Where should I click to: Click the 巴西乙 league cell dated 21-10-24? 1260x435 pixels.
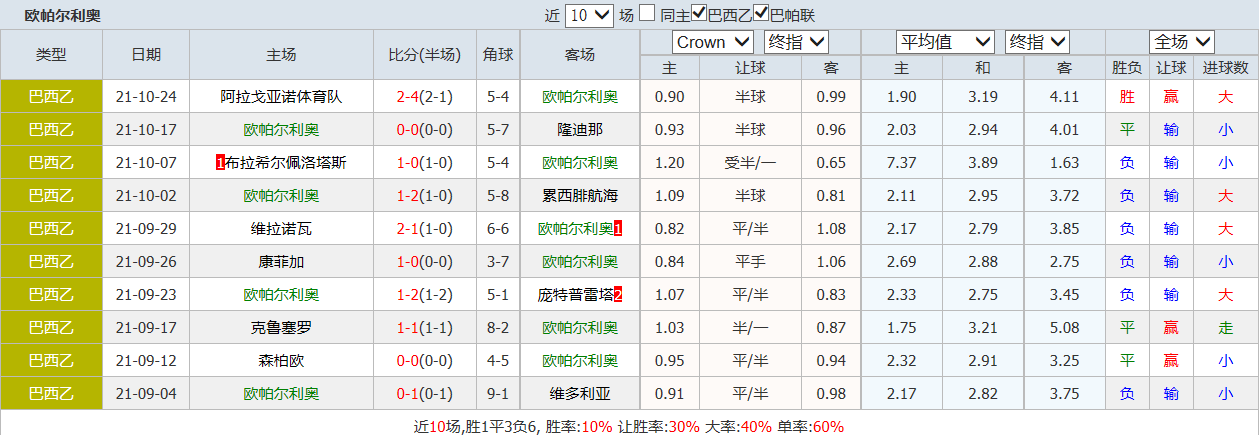[51, 97]
